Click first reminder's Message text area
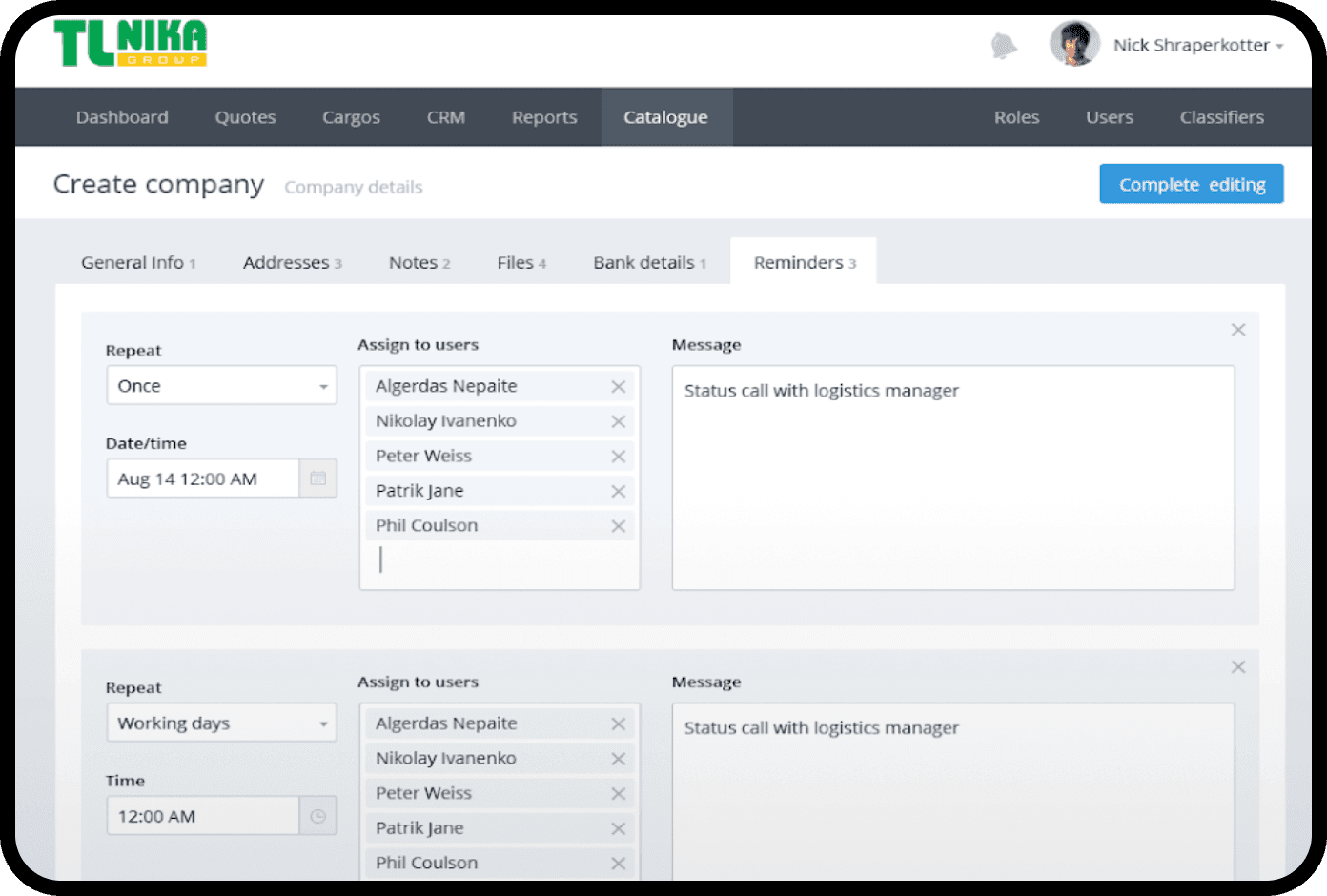 coord(953,478)
